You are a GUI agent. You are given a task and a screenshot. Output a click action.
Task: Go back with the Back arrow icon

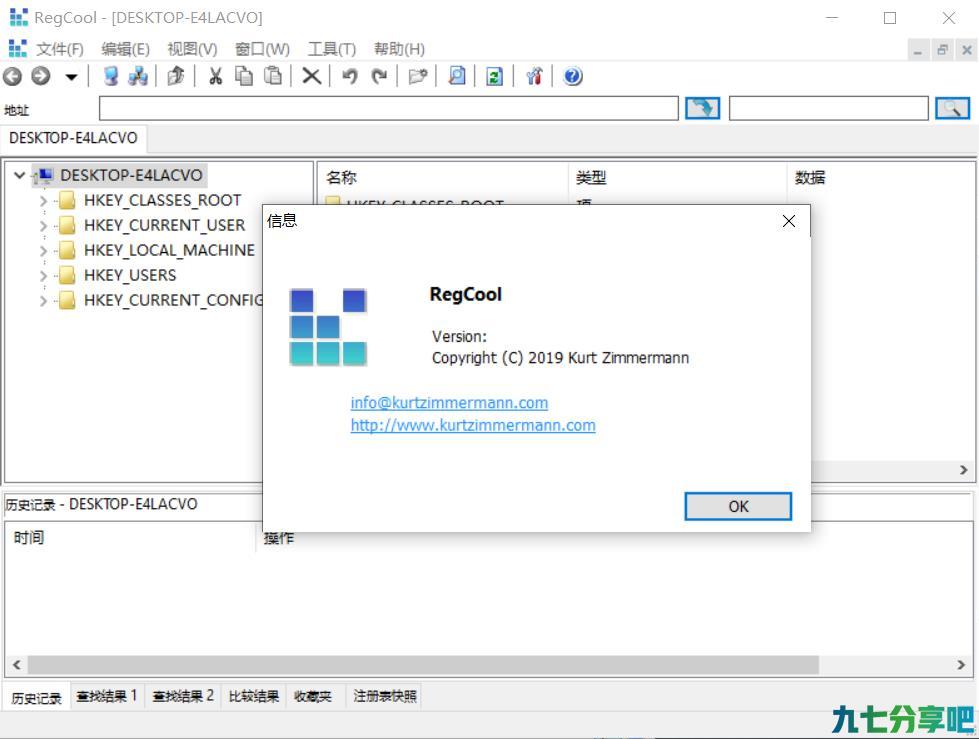click(x=12, y=76)
